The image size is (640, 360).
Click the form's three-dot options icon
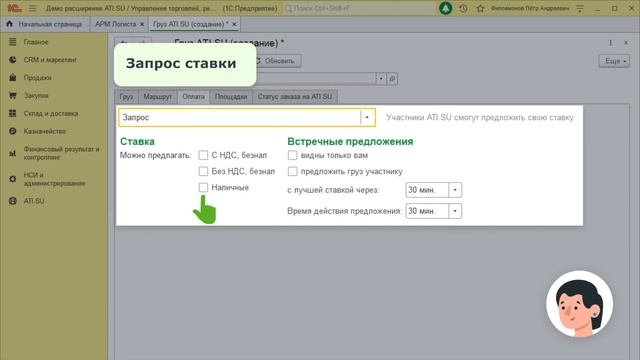point(611,42)
